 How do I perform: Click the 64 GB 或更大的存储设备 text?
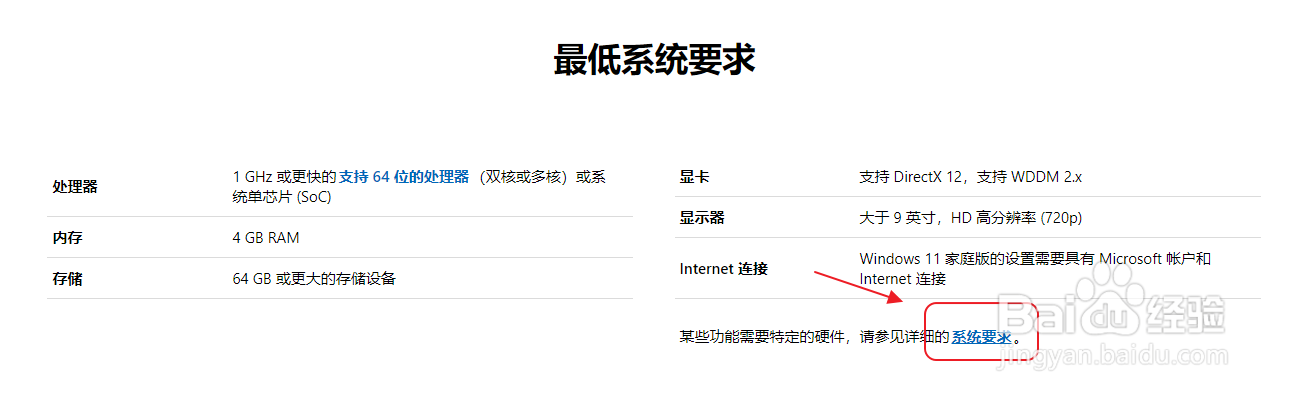click(x=314, y=278)
